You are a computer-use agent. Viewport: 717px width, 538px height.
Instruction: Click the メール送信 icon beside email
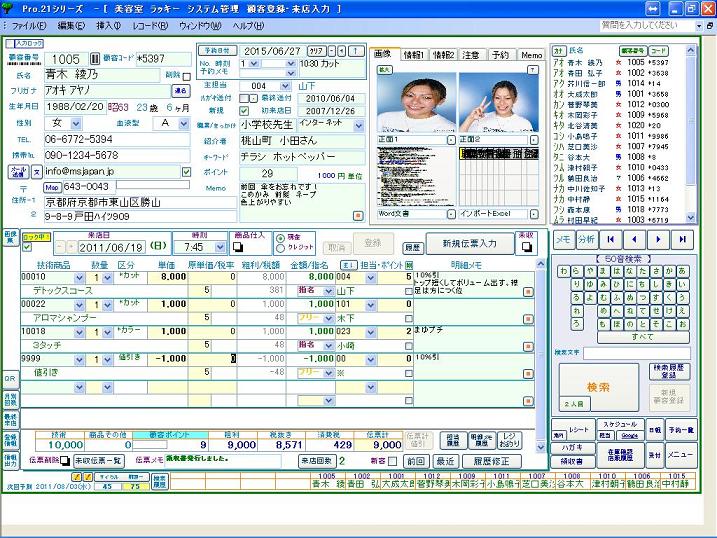coord(18,172)
